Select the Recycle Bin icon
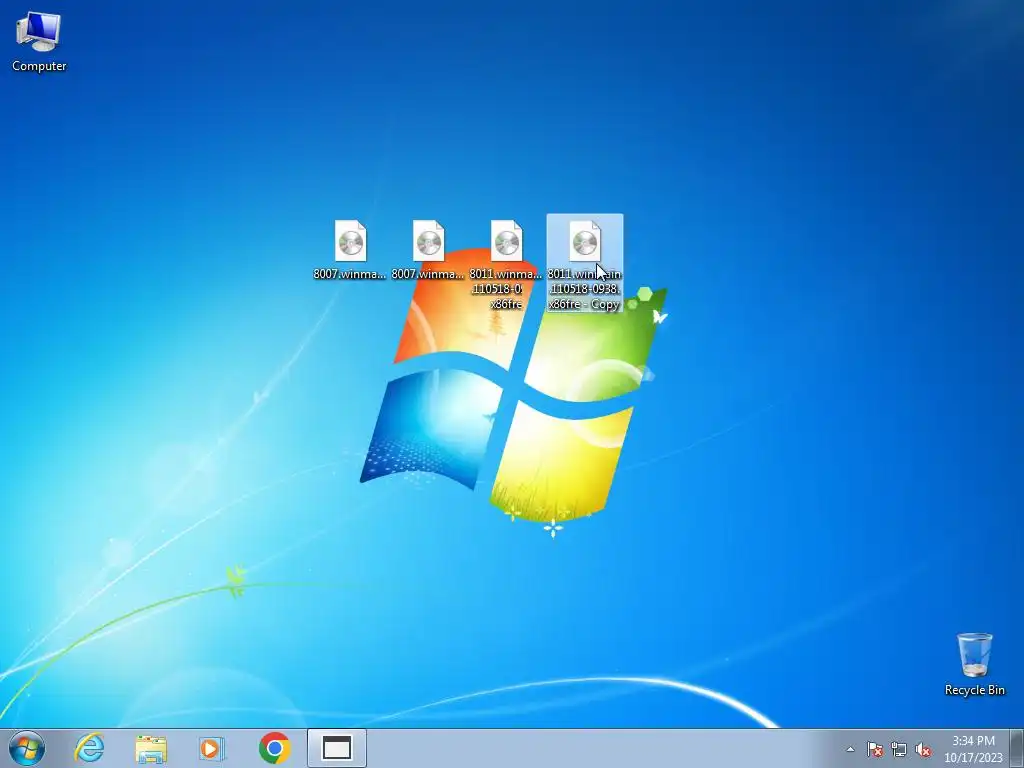The height and width of the screenshot is (768, 1024). coord(974,664)
